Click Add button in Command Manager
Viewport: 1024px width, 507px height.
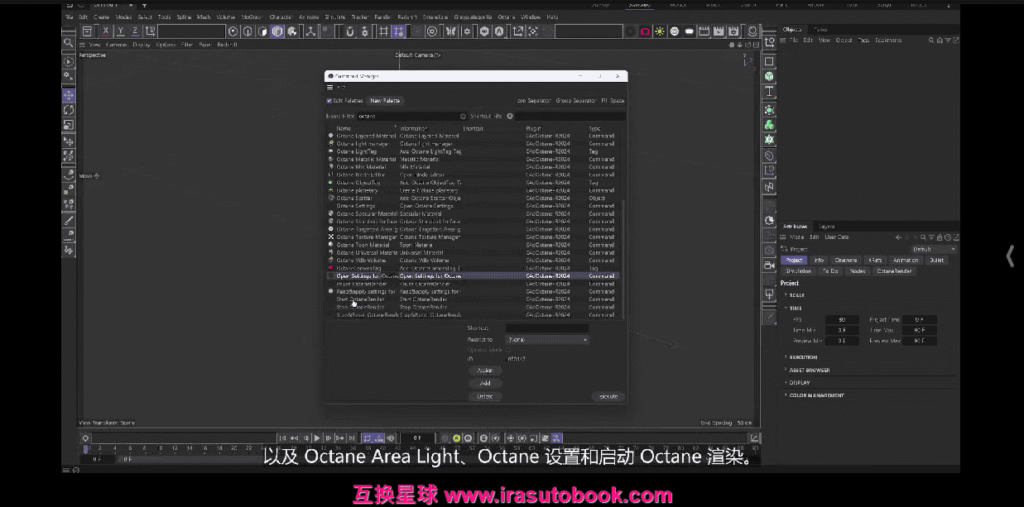(485, 384)
